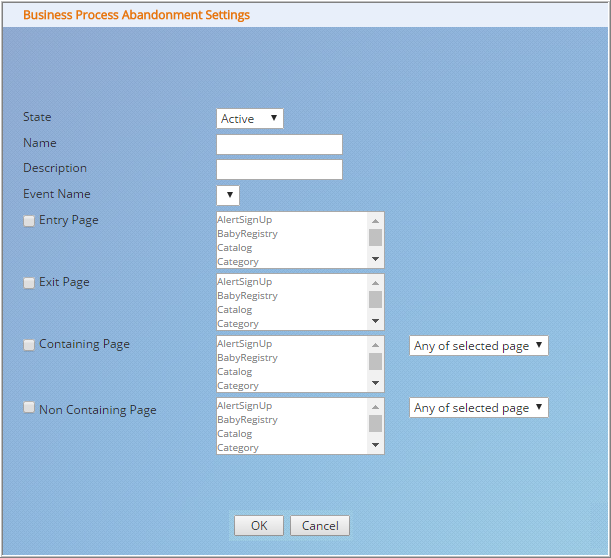Select AlertSignUp in the Exit Page list

click(245, 282)
